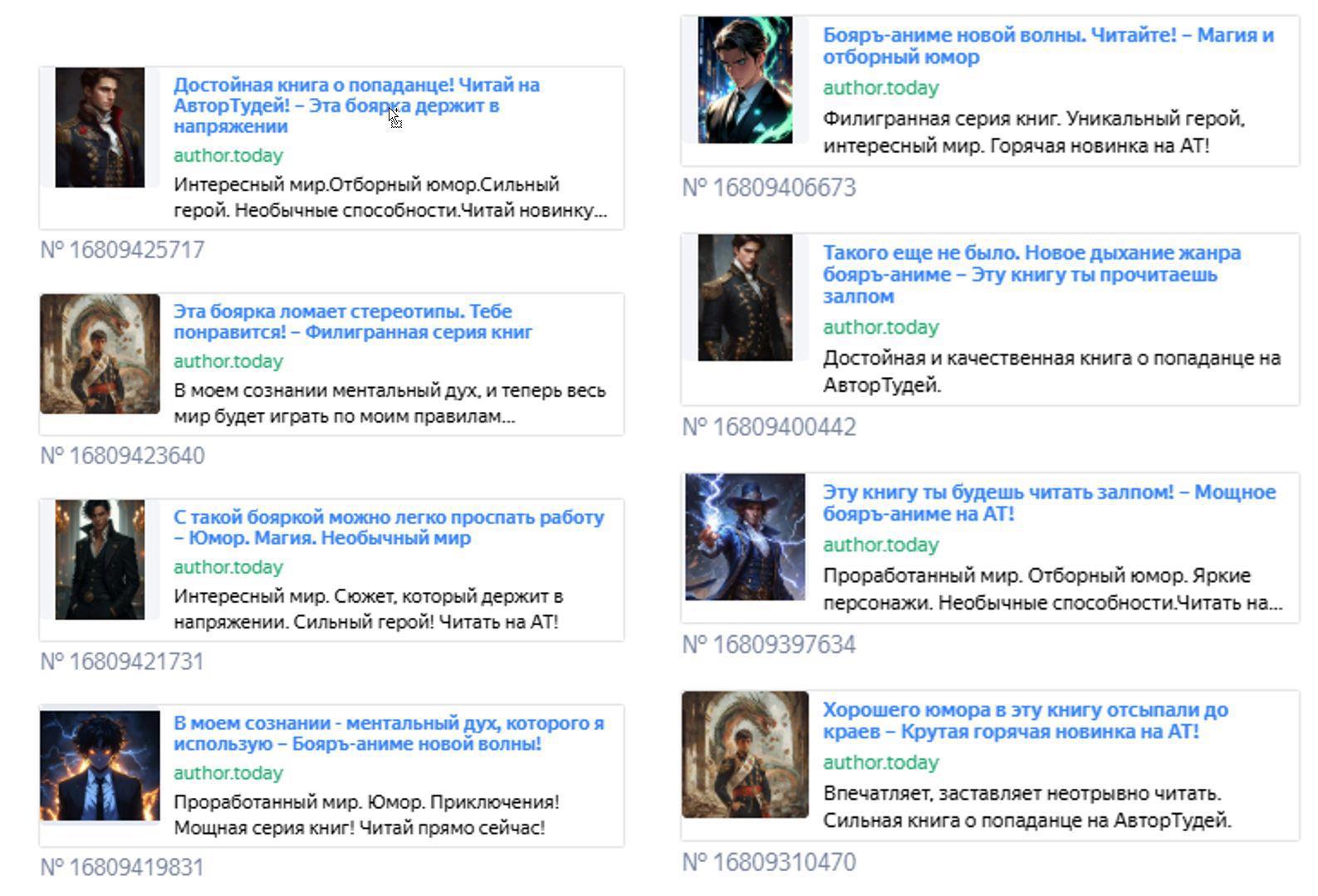
Task: Select the text "Мощная серия книг! Читай прямо сейчас!"
Action: 360,828
